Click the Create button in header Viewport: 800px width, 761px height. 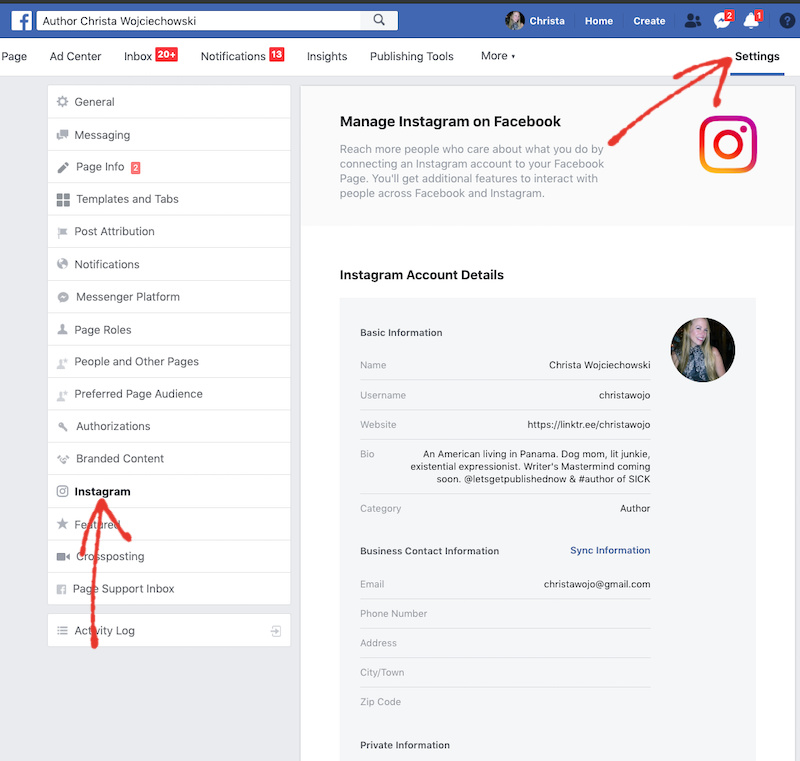[x=649, y=20]
